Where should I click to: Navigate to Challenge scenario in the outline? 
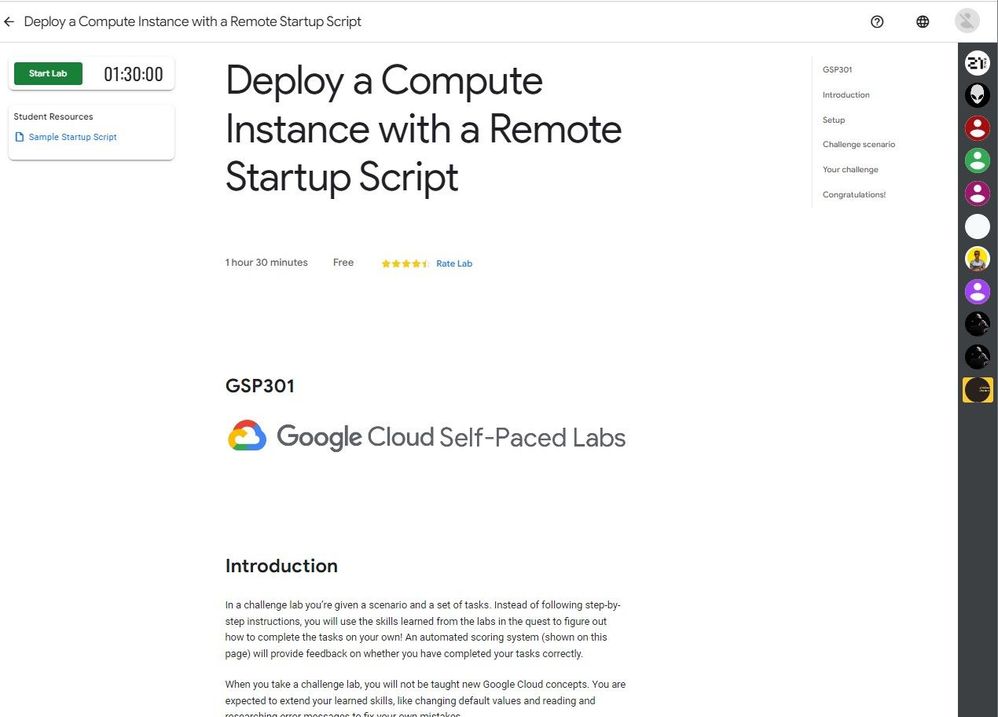859,144
